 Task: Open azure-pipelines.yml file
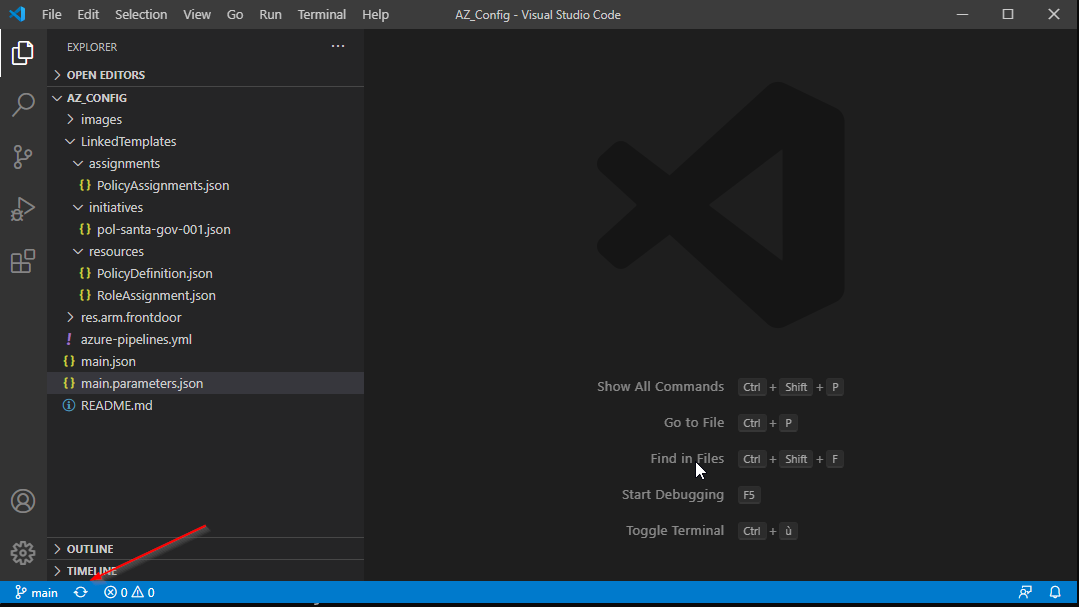click(x=136, y=339)
